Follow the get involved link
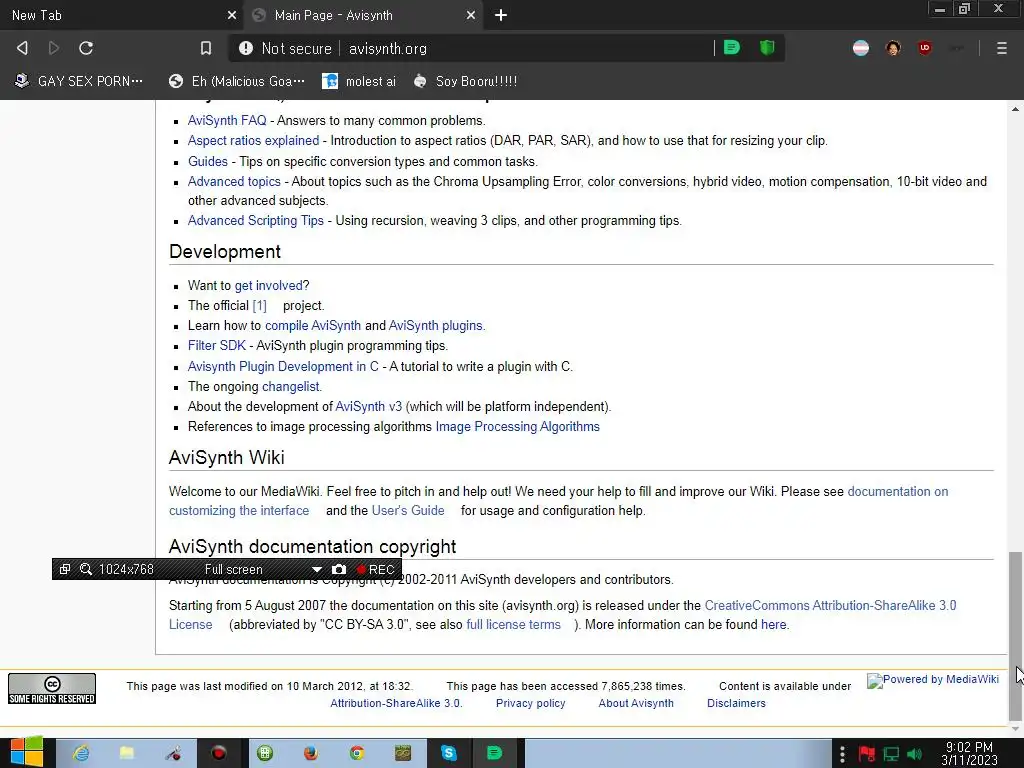 tap(268, 285)
